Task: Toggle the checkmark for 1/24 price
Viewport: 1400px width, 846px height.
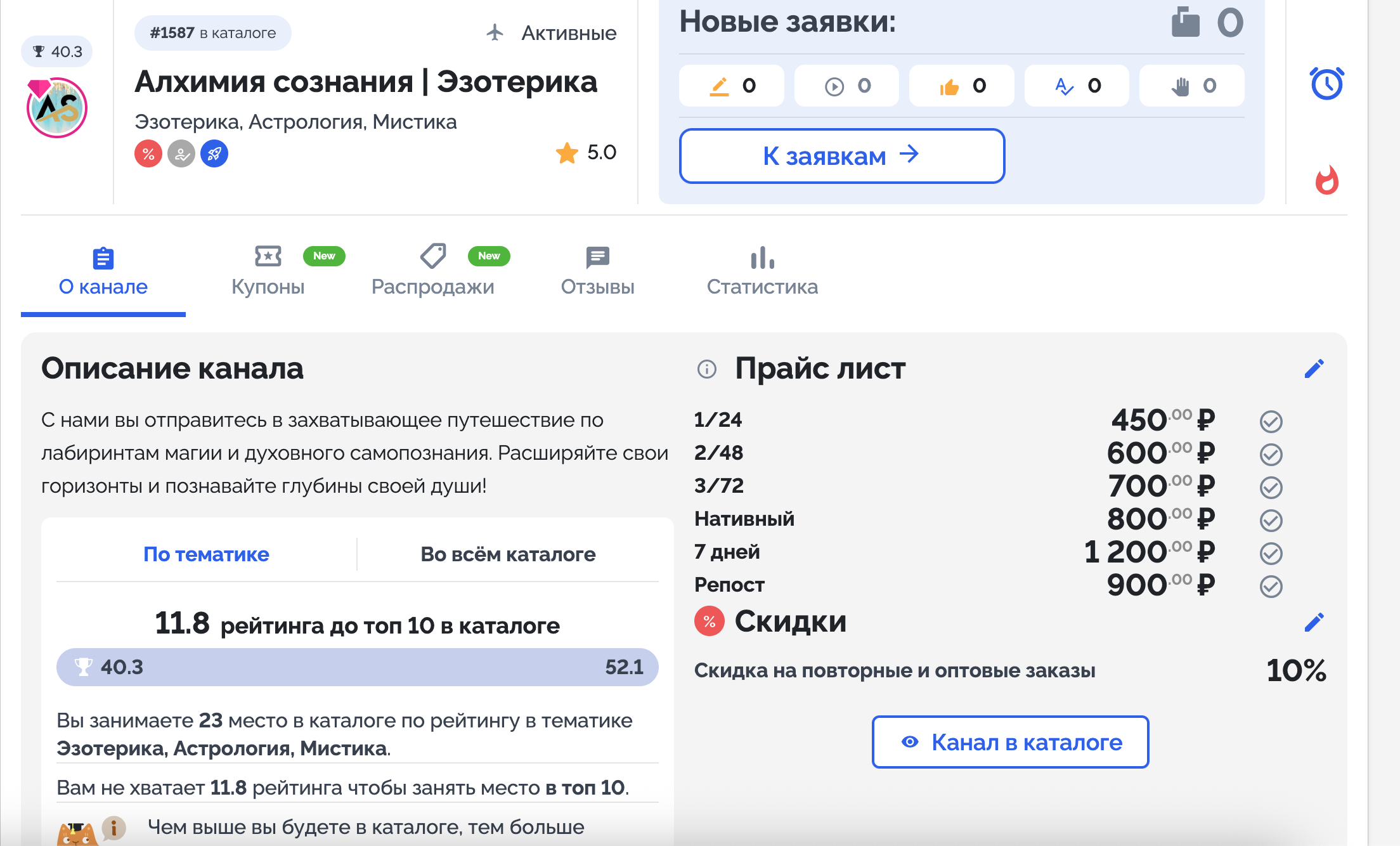Action: 1271,421
